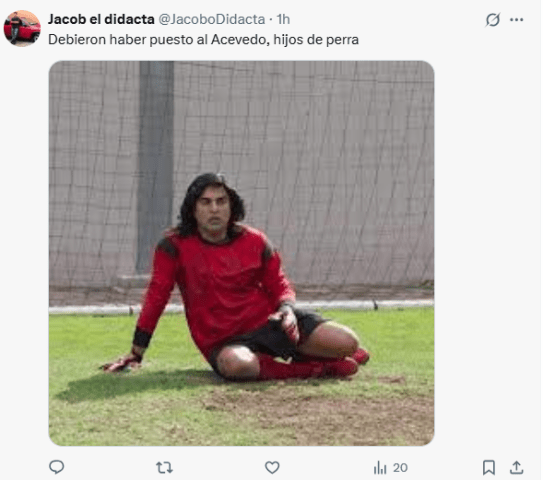Screen dimensions: 543x480
Task: View analytics bar chart icon
Action: coord(380,468)
